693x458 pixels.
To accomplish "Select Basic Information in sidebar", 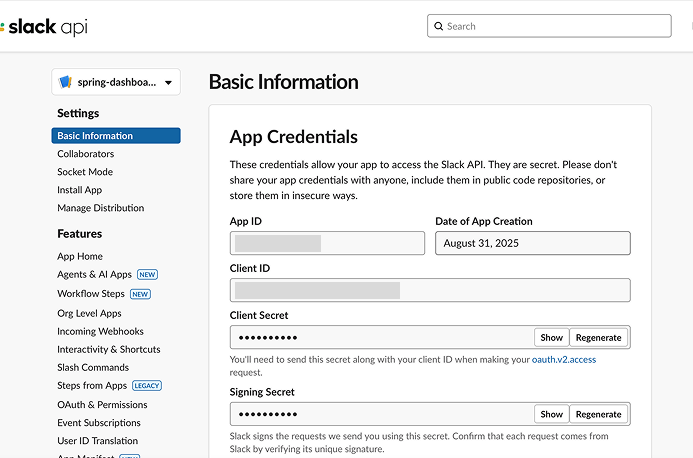I will (x=95, y=136).
